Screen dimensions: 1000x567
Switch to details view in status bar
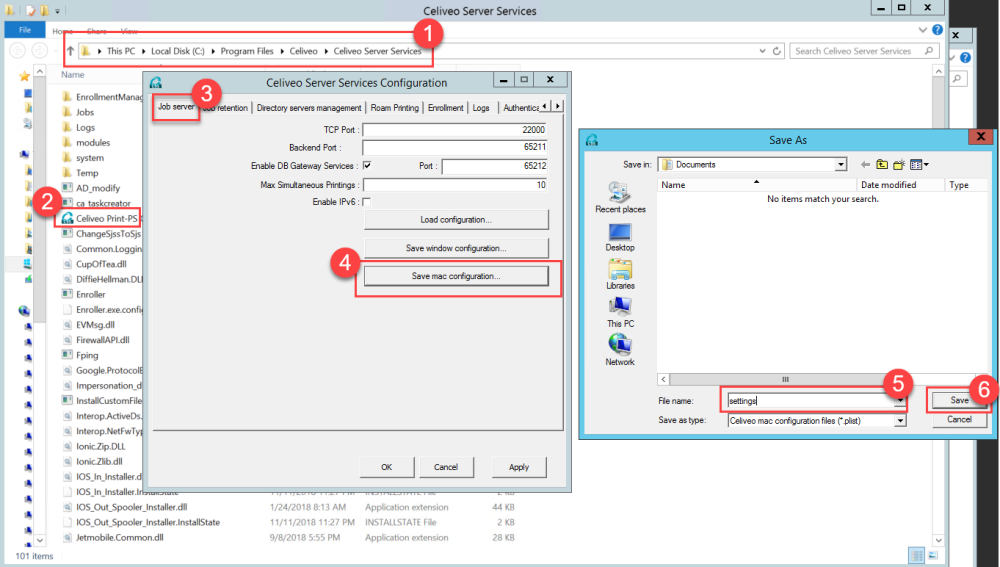click(916, 556)
